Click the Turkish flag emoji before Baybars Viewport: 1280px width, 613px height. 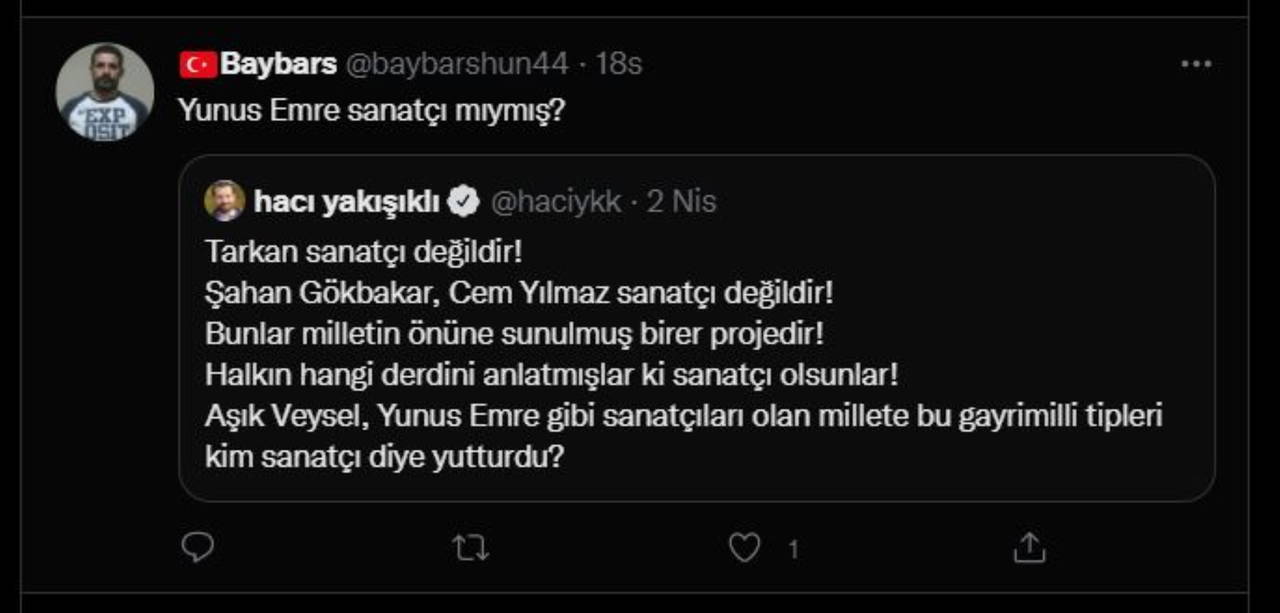[198, 65]
